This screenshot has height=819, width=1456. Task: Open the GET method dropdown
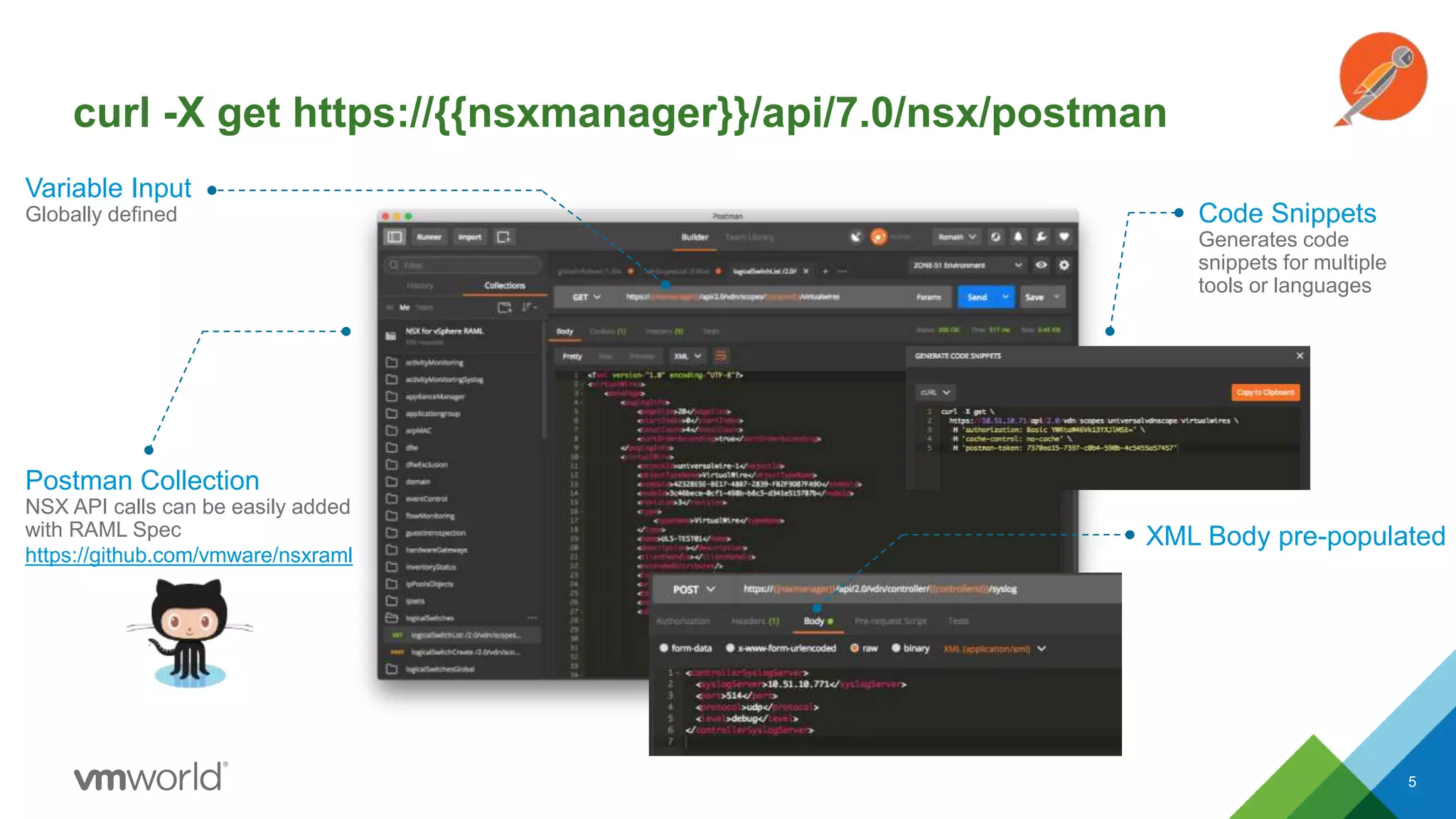[x=587, y=297]
